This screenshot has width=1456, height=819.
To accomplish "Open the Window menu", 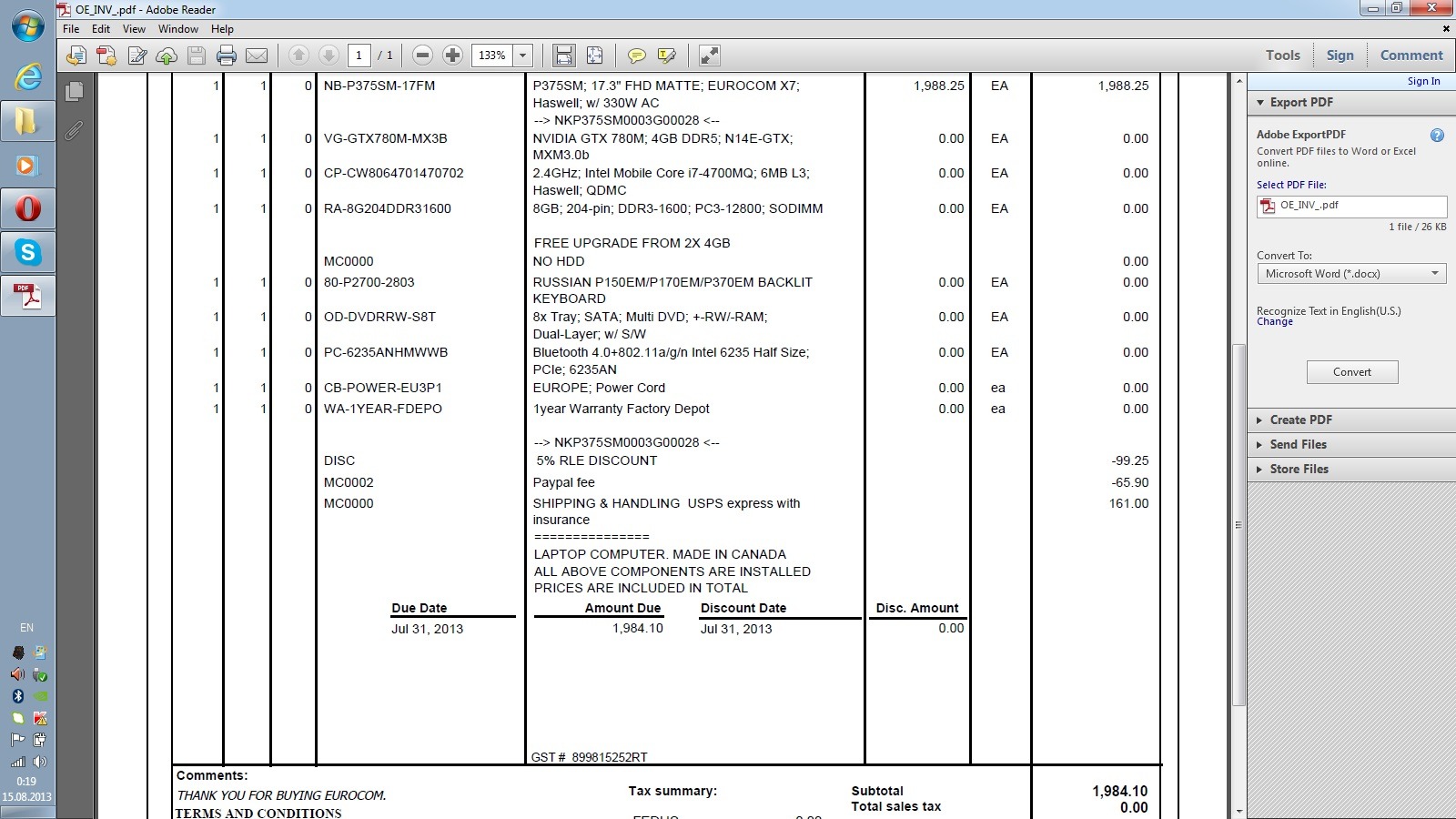I will 178,29.
